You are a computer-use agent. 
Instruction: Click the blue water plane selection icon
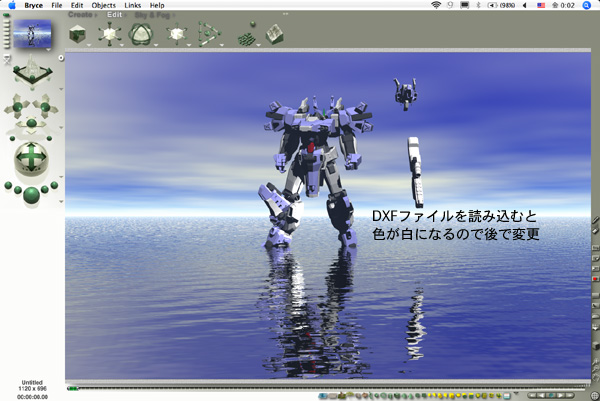click(323, 396)
